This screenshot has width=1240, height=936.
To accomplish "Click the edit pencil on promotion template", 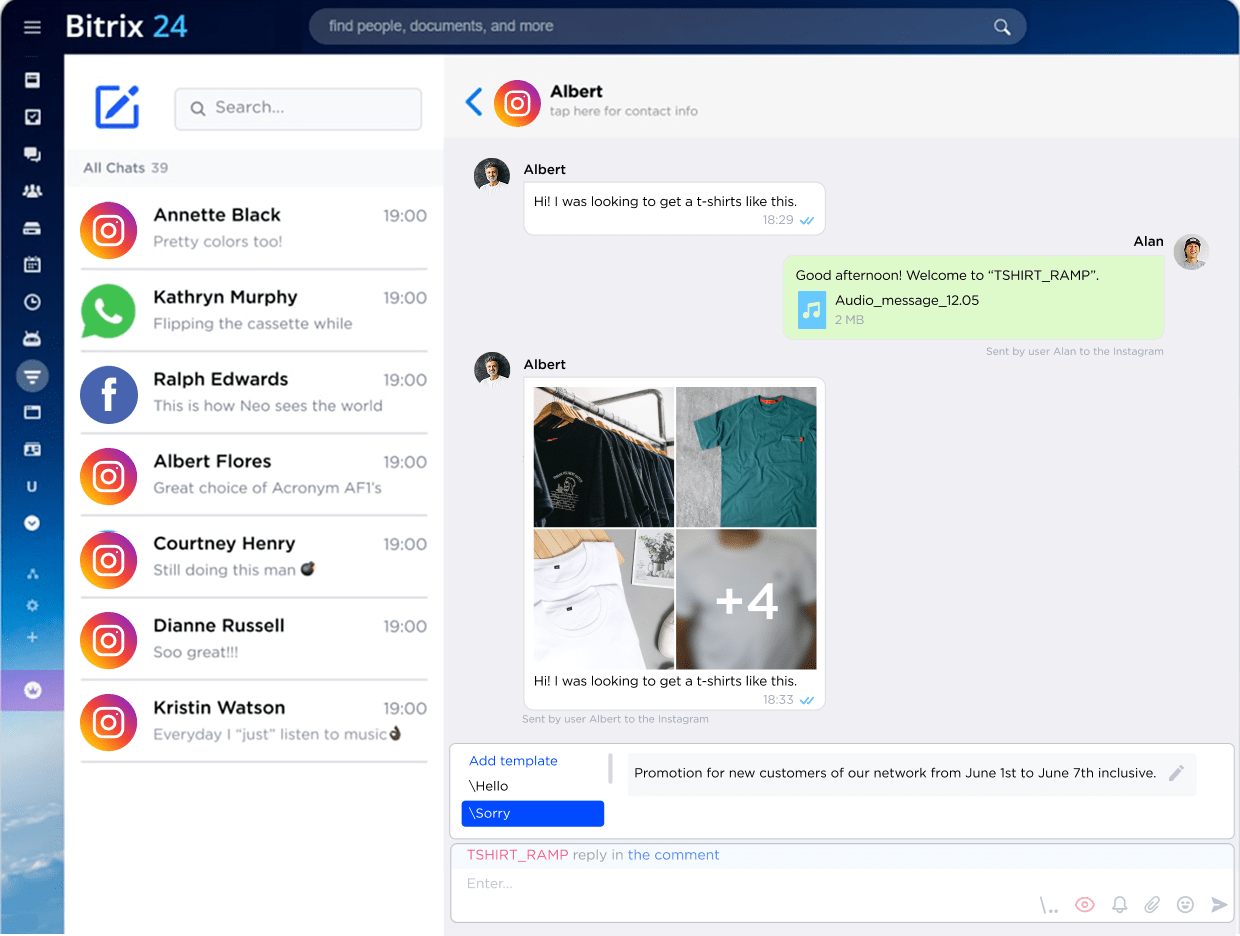I will [x=1177, y=773].
